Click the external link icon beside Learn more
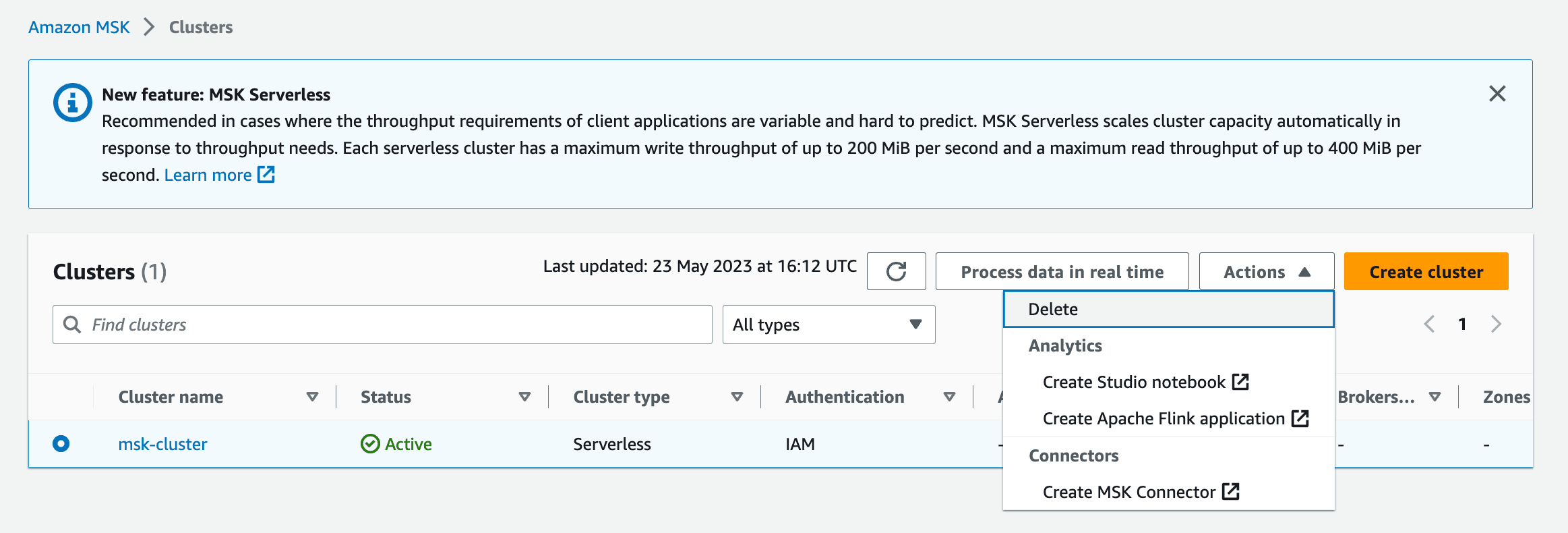 click(x=267, y=175)
